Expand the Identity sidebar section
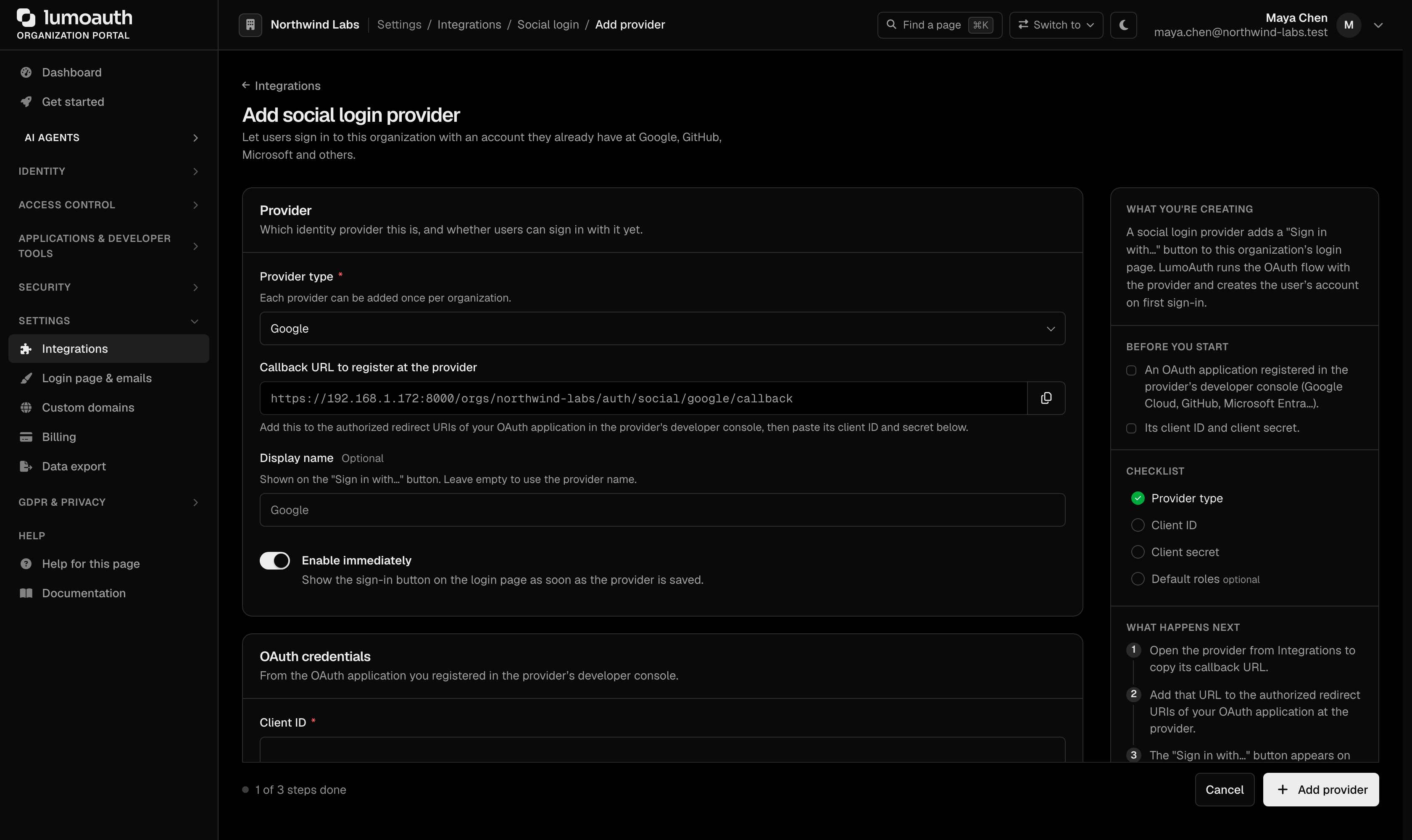1412x840 pixels. click(x=108, y=171)
